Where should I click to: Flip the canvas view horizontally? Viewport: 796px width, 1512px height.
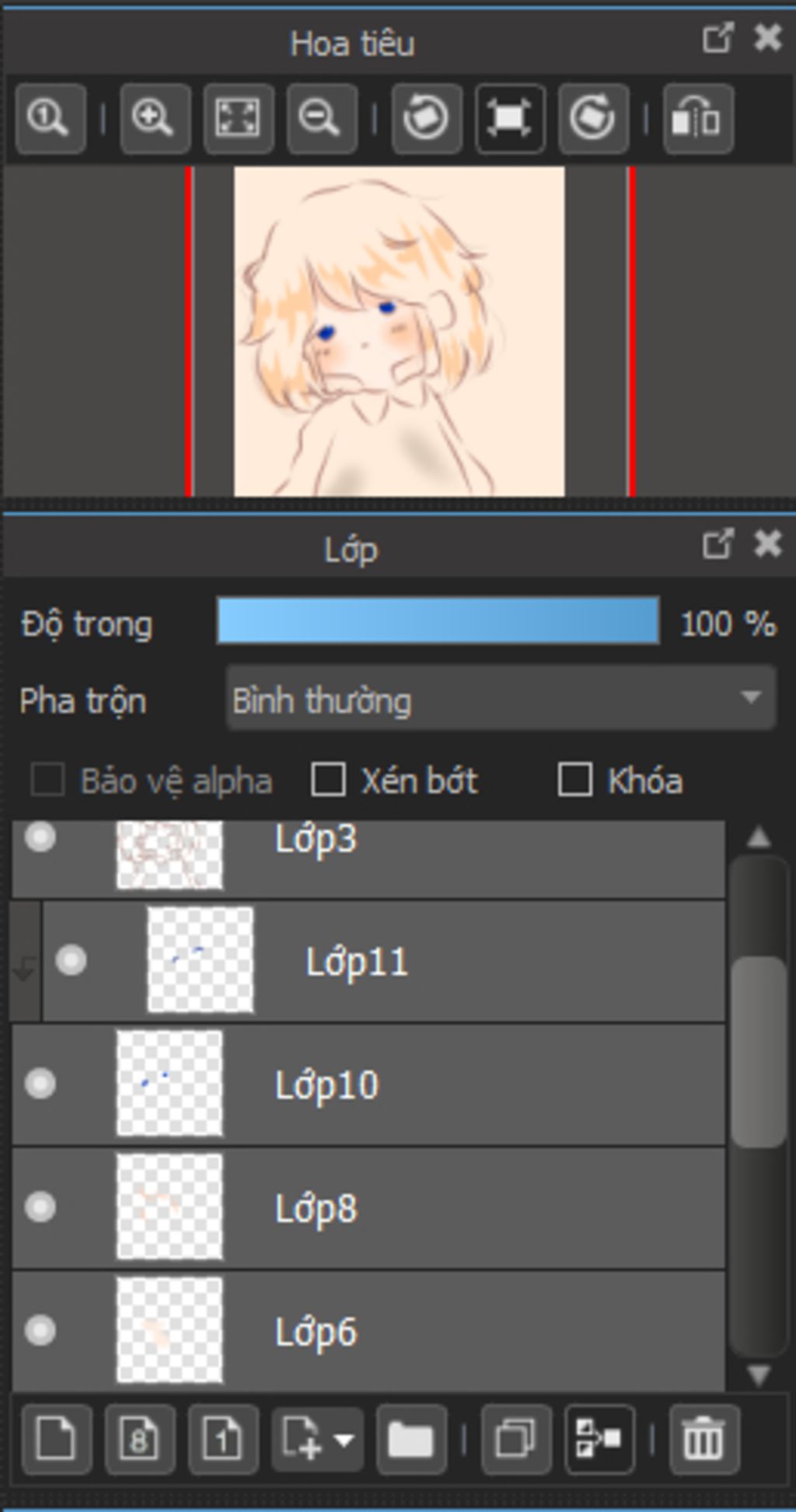[697, 119]
